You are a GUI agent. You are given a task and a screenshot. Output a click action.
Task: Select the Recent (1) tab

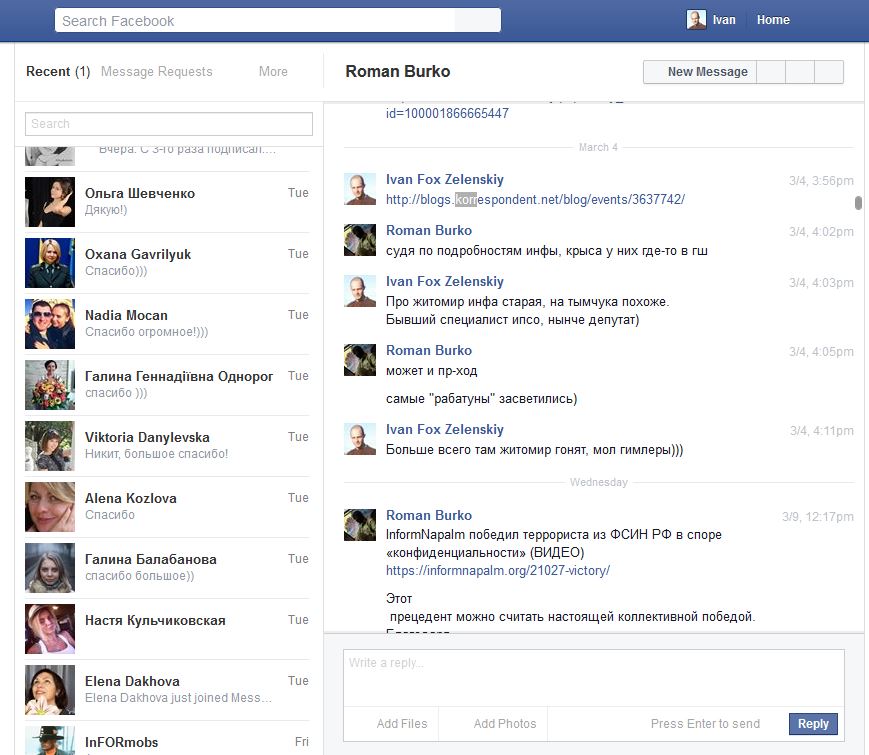tap(58, 72)
